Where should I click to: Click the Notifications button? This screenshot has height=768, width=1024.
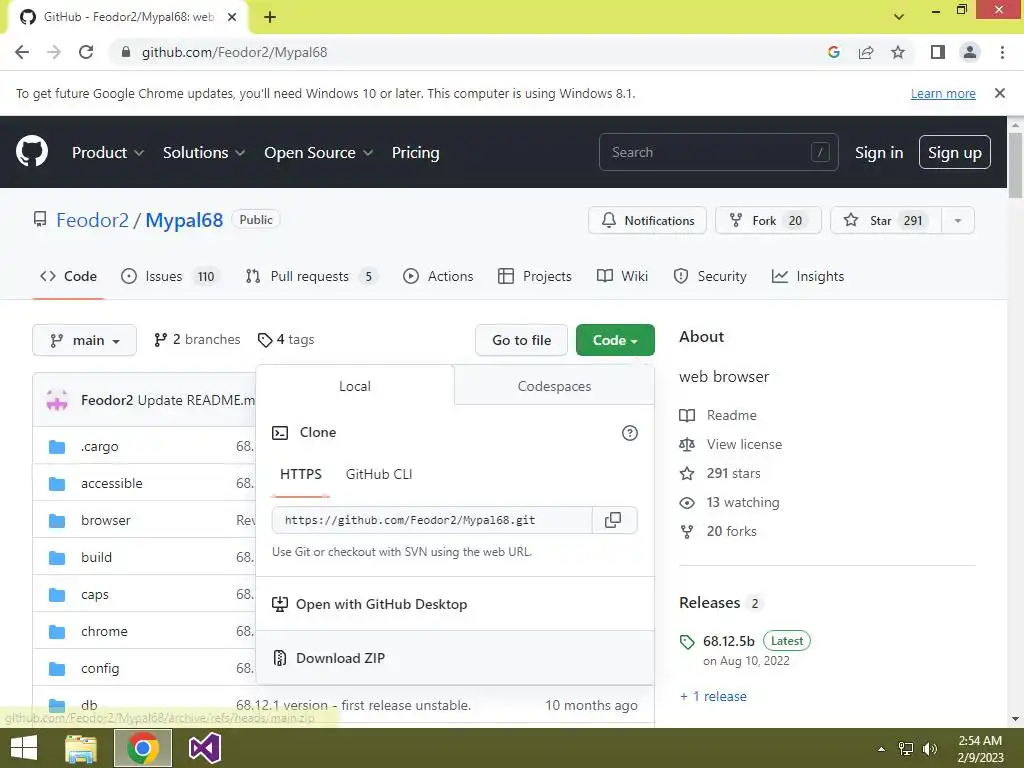[x=647, y=221]
